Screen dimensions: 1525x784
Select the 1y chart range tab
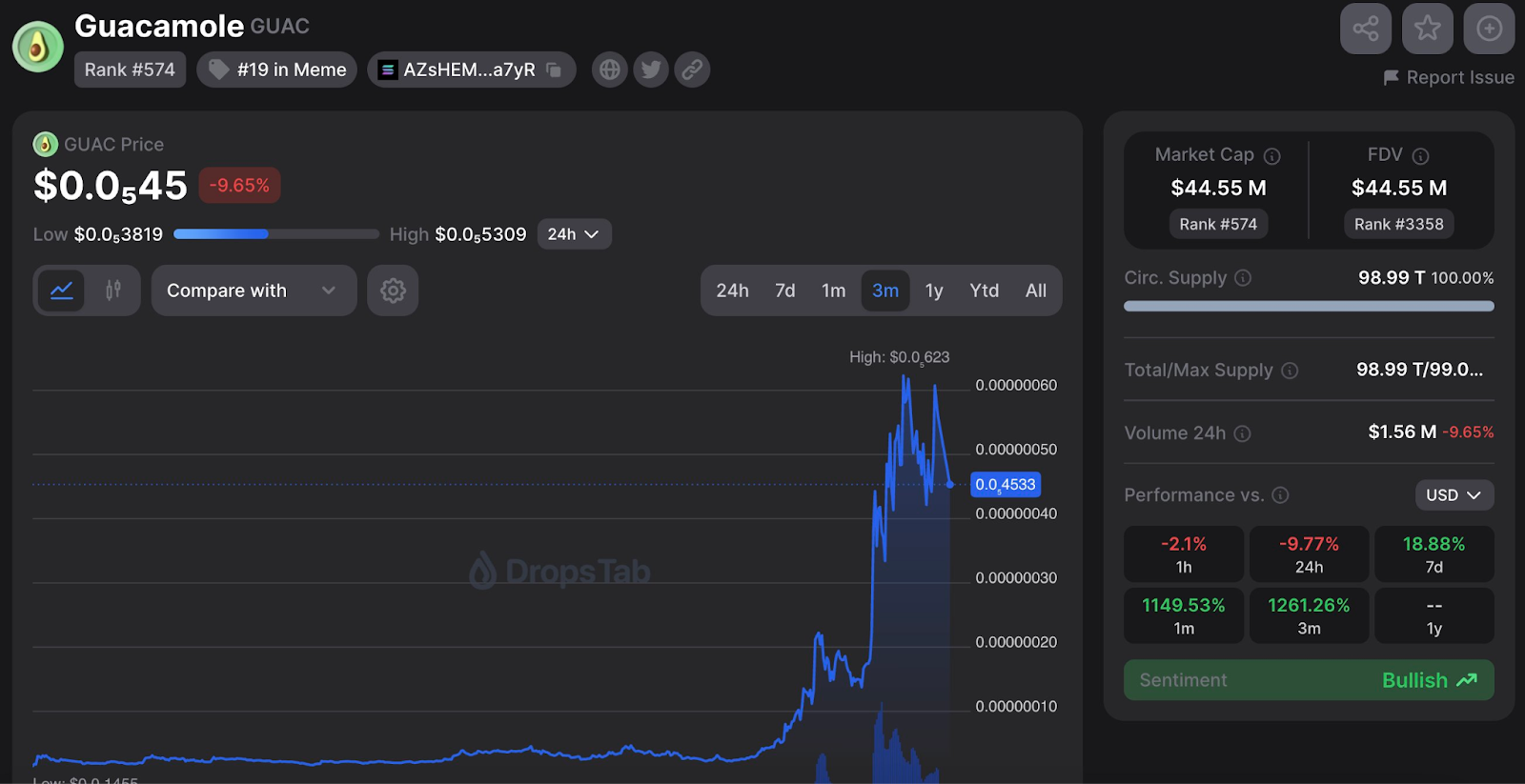pyautogui.click(x=934, y=291)
